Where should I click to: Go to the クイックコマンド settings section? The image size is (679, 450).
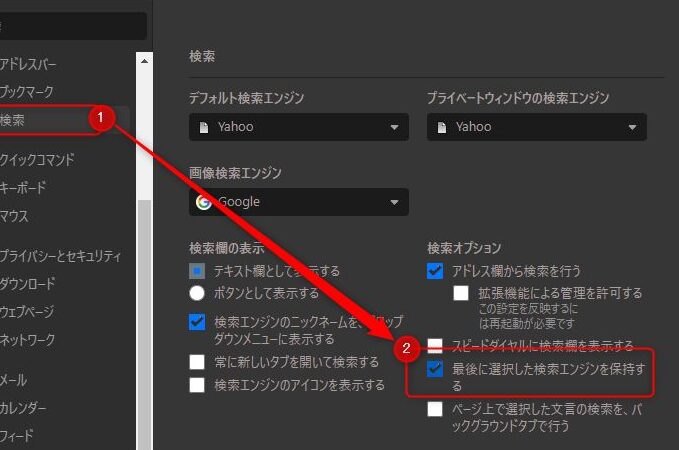click(x=38, y=159)
